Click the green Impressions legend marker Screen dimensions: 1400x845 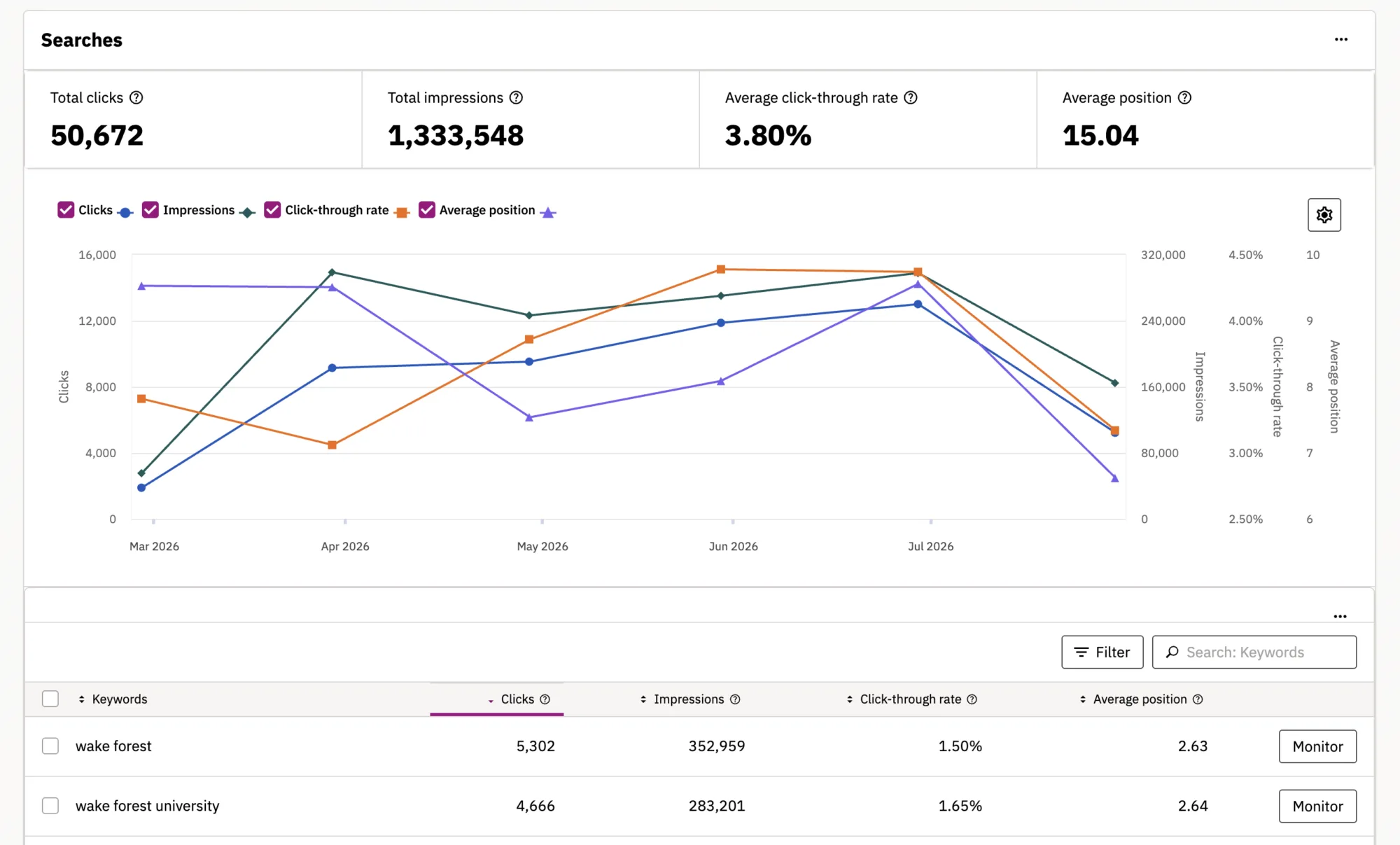click(247, 213)
